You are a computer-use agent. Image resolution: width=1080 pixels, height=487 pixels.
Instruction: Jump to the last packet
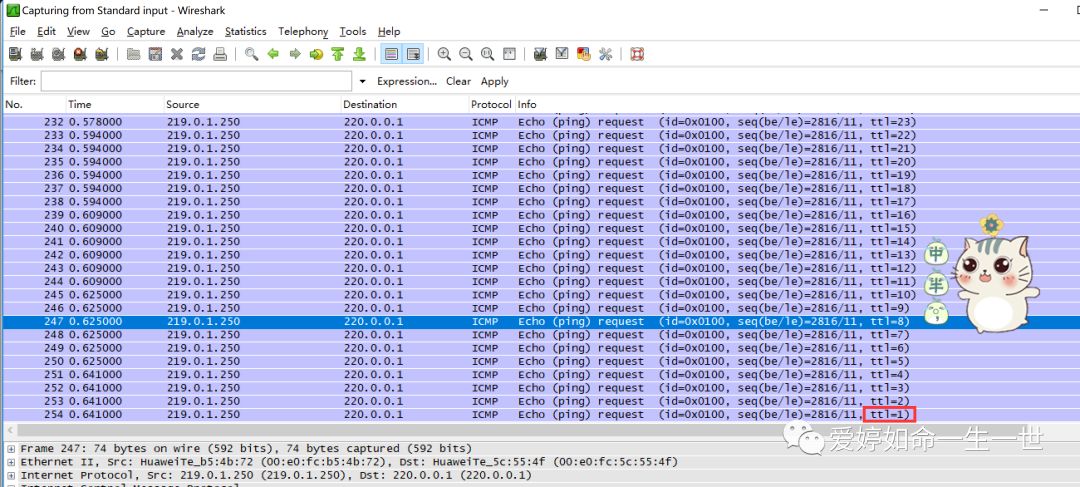point(359,54)
